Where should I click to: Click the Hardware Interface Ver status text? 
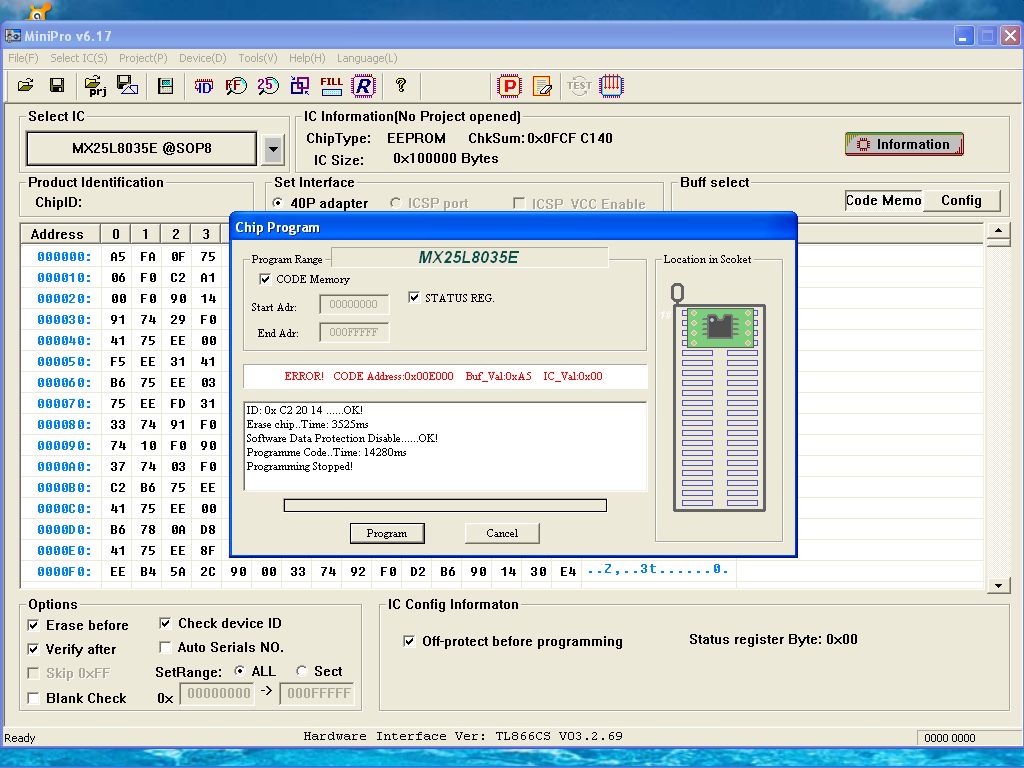pos(463,736)
